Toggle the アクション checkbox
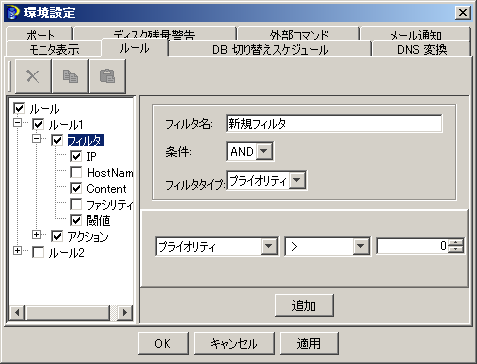This screenshot has width=477, height=364. (57, 236)
